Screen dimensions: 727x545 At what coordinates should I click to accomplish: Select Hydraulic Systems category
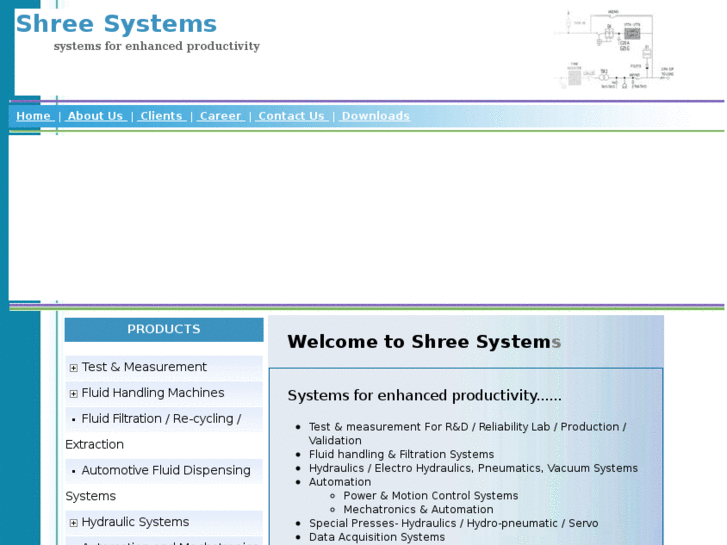[x=135, y=522]
